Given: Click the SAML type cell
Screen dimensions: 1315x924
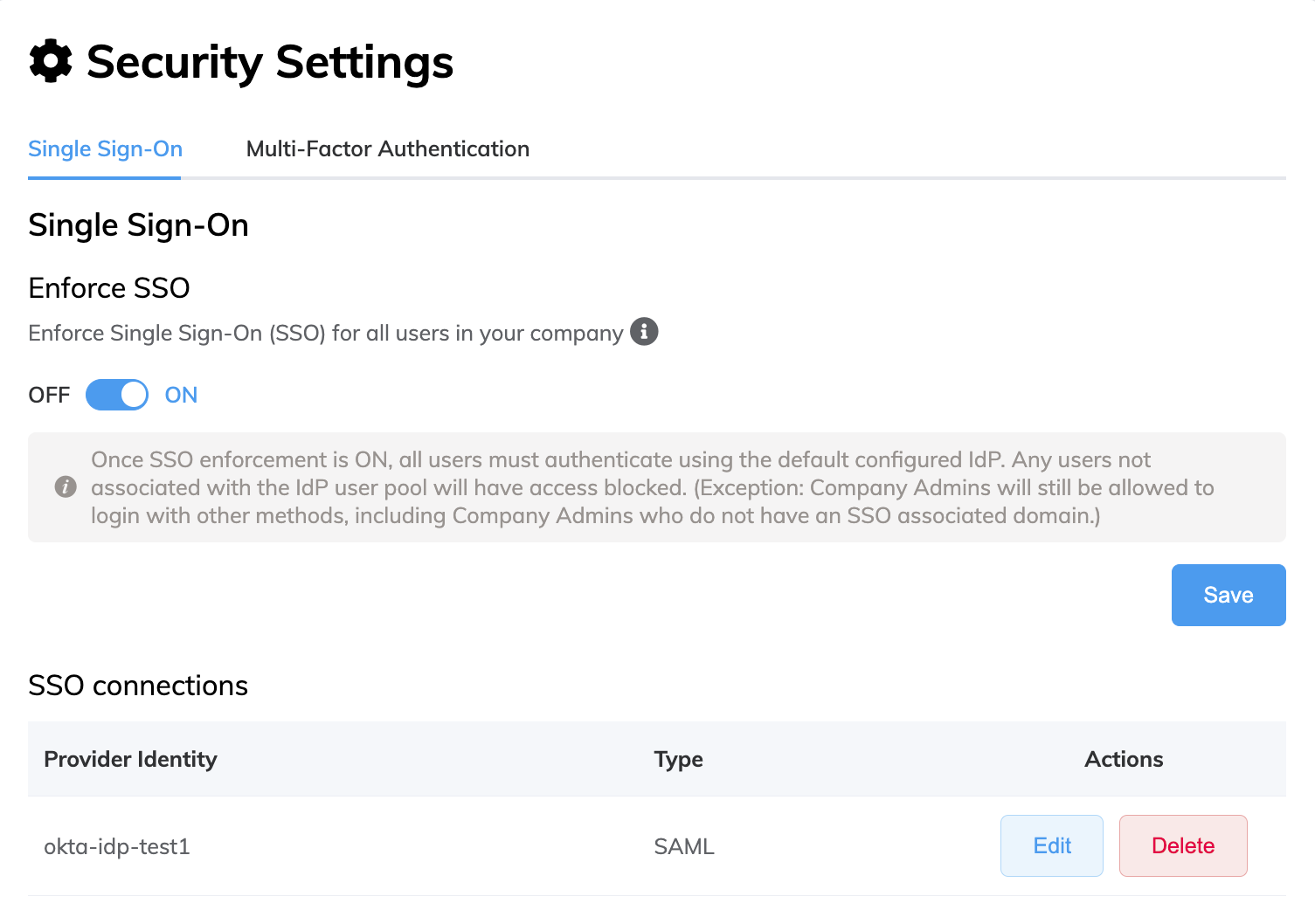Looking at the screenshot, I should coord(684,846).
